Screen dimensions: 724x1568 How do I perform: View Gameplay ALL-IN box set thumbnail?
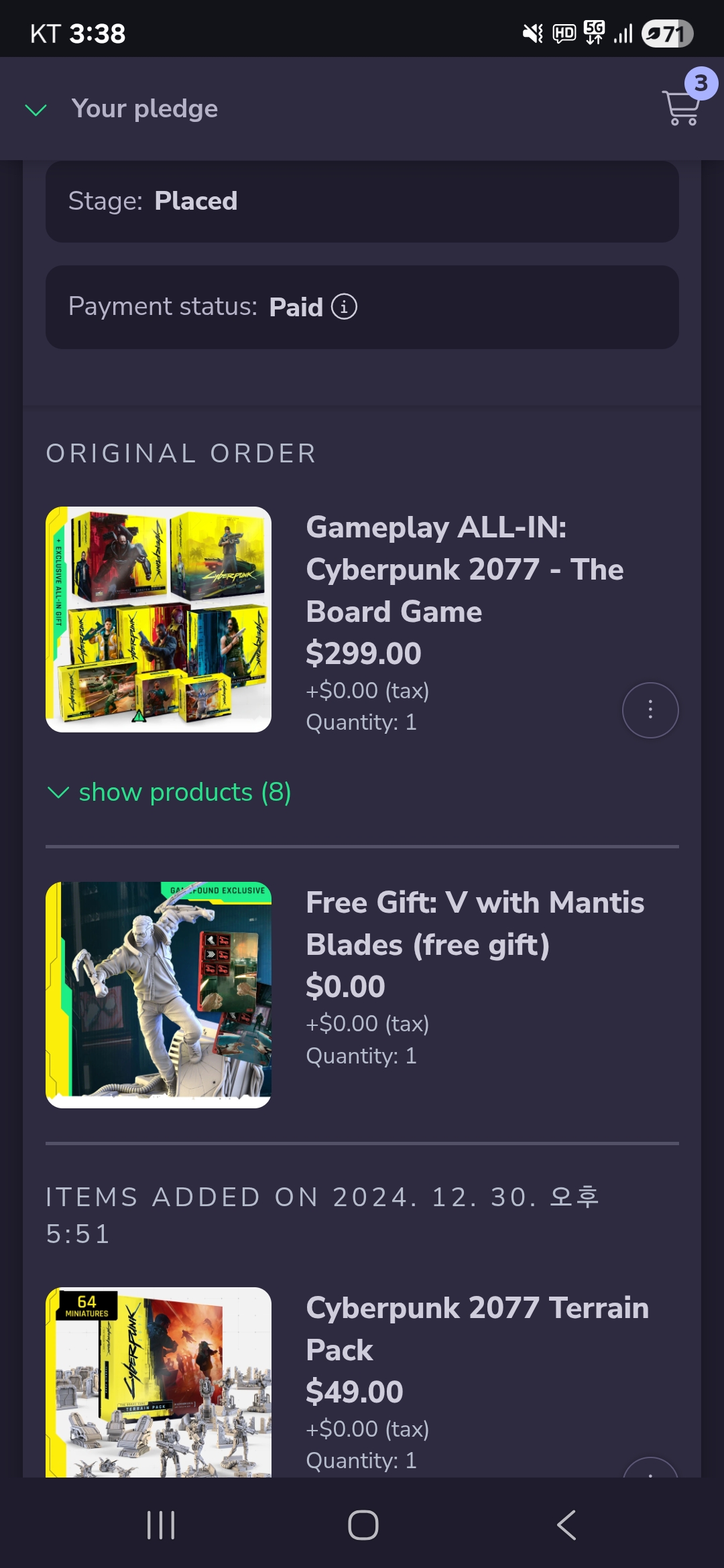point(158,619)
